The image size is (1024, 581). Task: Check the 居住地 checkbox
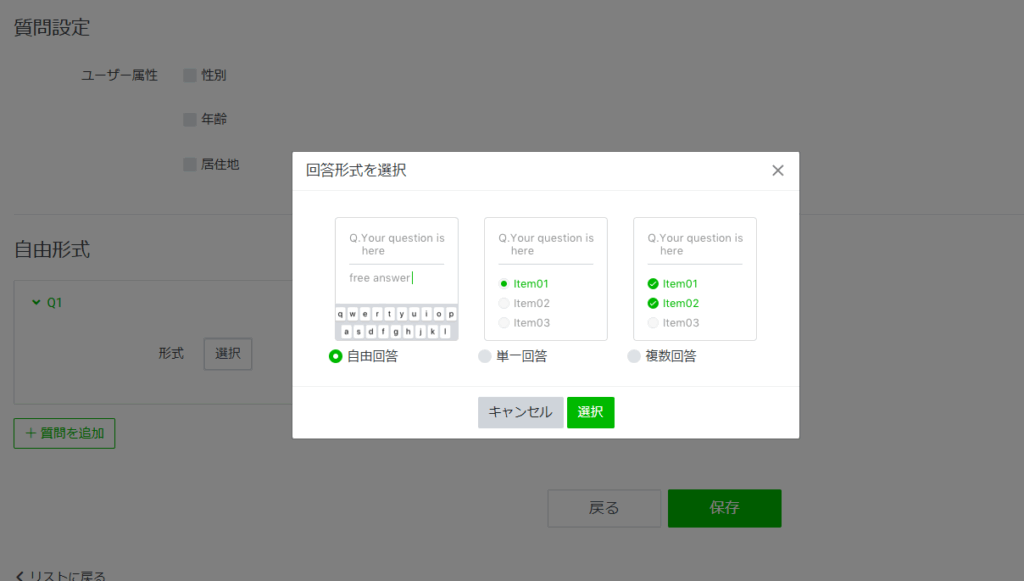pyautogui.click(x=190, y=165)
